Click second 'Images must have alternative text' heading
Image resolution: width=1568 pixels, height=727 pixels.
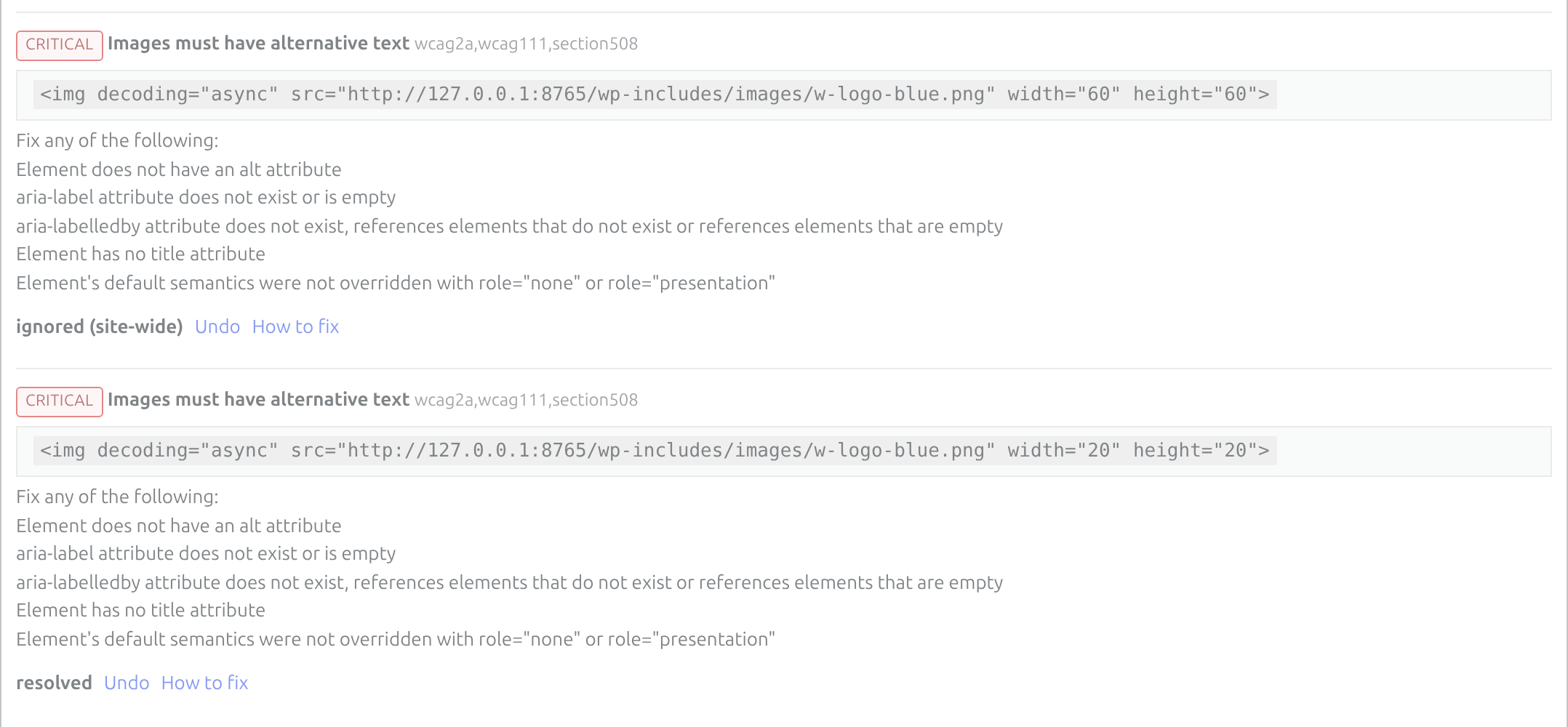click(x=258, y=400)
